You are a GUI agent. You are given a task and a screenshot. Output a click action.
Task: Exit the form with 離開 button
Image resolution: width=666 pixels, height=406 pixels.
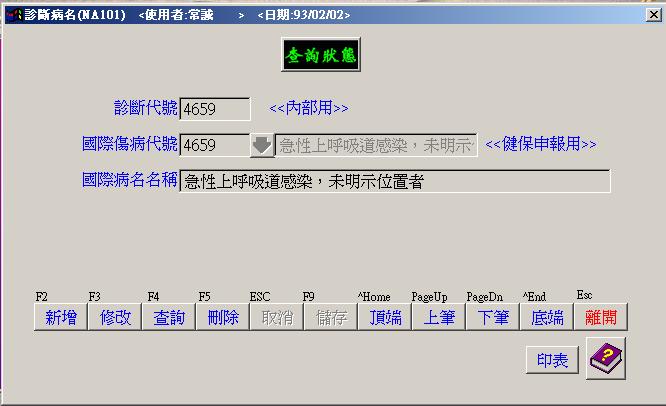(x=601, y=318)
